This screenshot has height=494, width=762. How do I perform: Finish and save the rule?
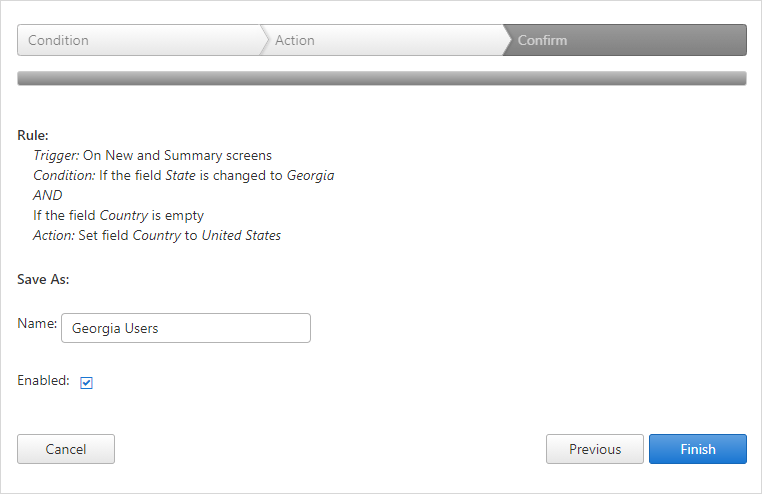point(698,449)
